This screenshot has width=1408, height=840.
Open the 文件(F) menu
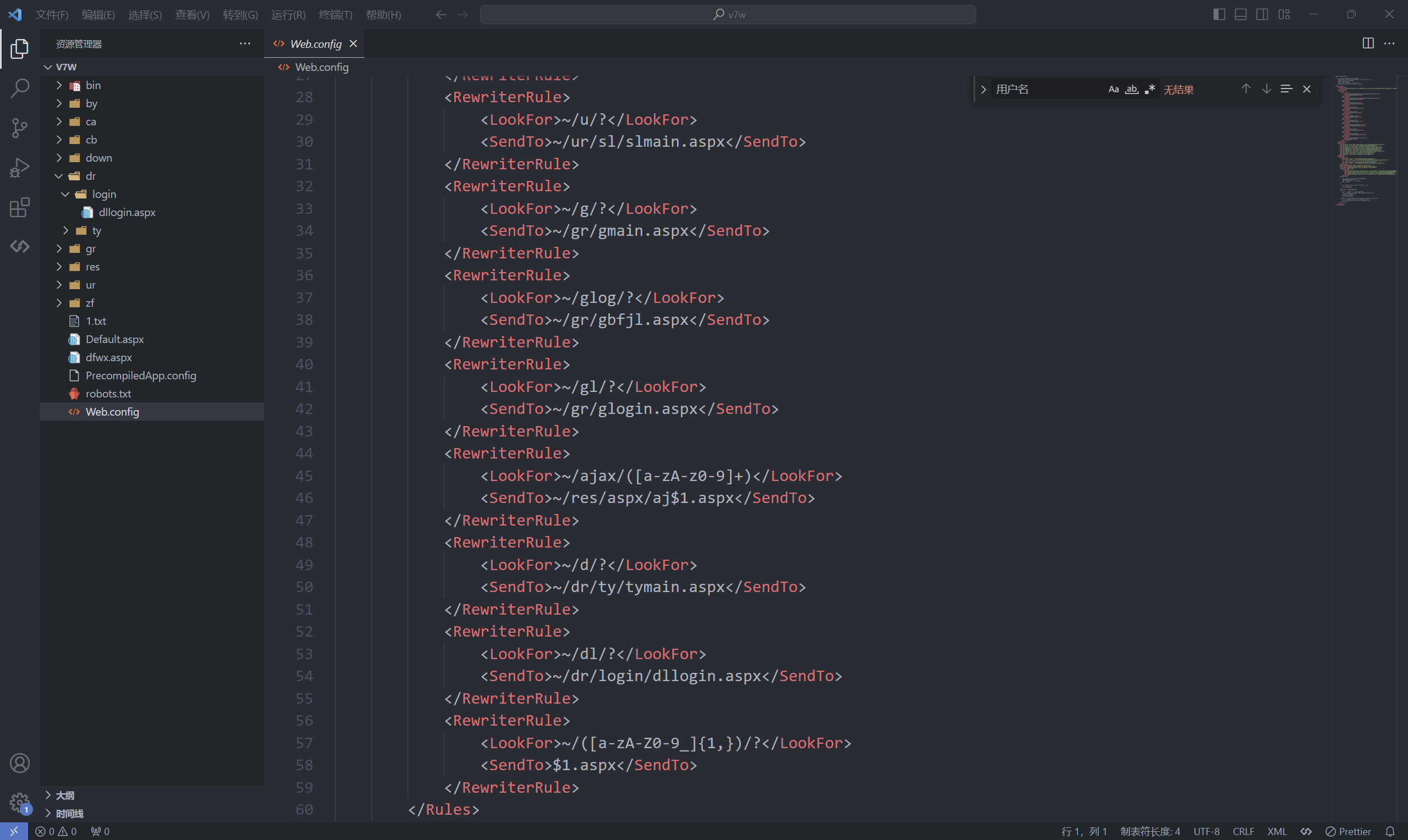(x=52, y=15)
